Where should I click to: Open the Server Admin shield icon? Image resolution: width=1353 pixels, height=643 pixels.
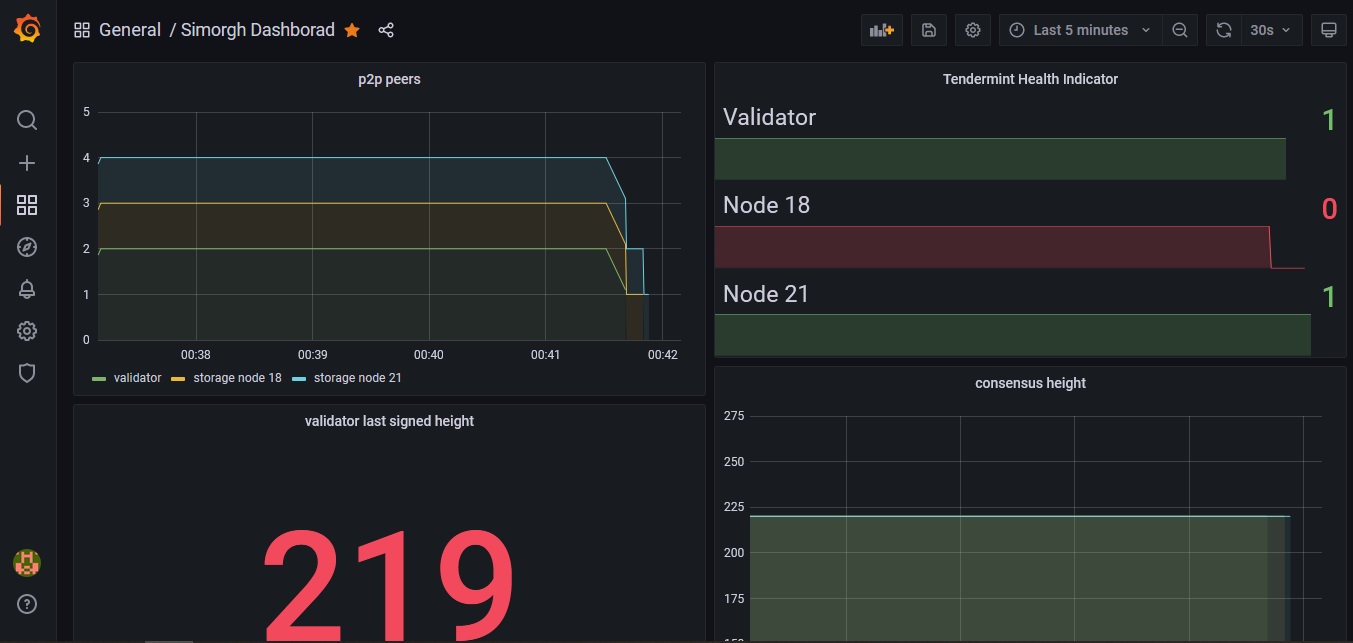click(x=27, y=373)
